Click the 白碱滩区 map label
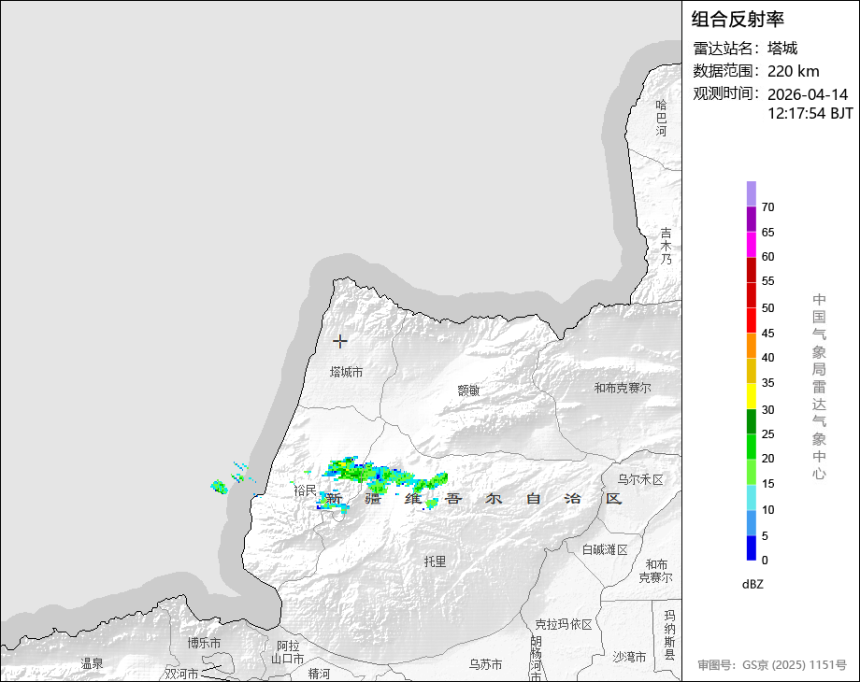The width and height of the screenshot is (860, 682). pos(604,549)
